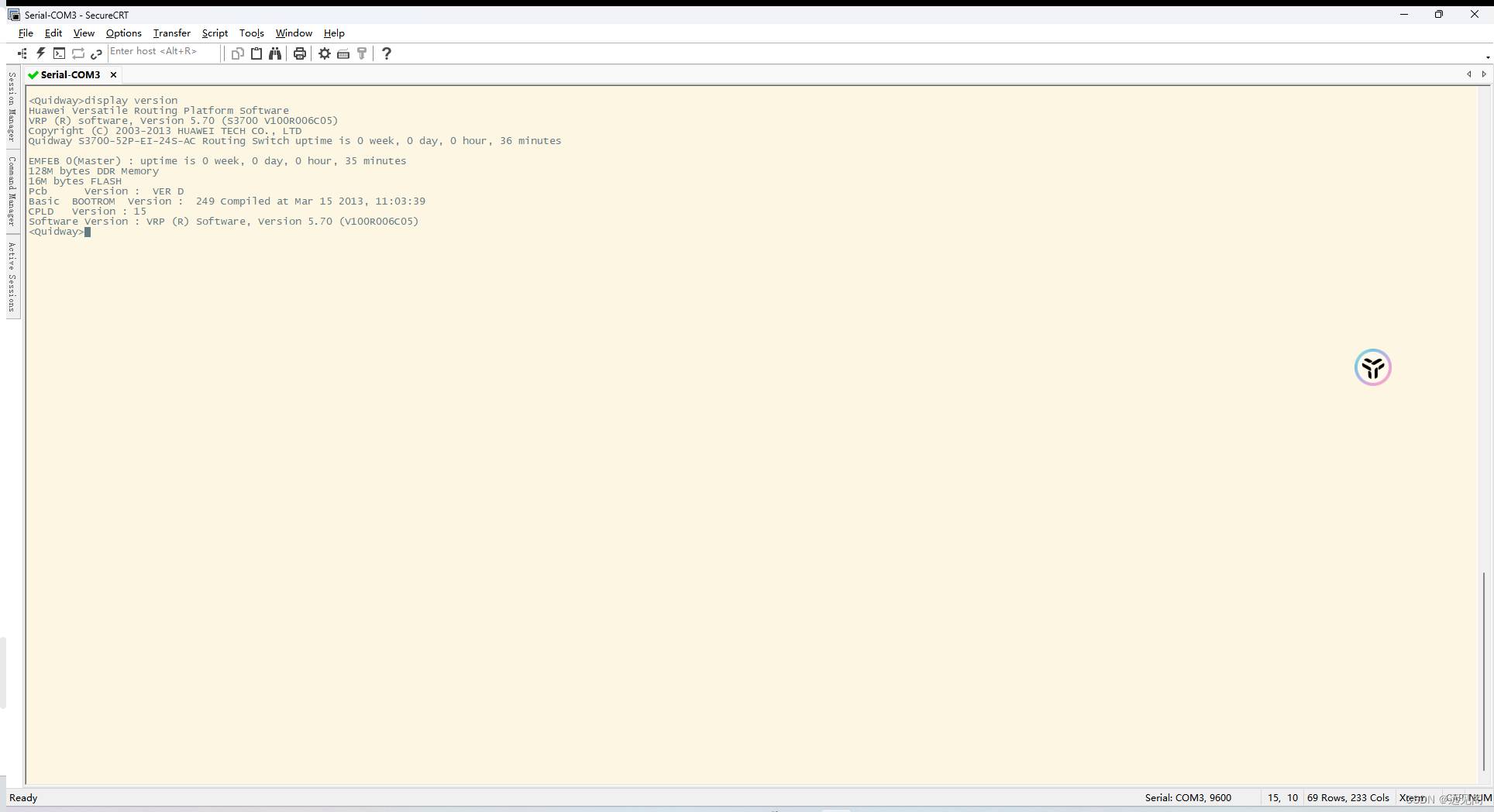Click the last Software Version 5.70 line
The height and width of the screenshot is (812, 1494).
224,222
